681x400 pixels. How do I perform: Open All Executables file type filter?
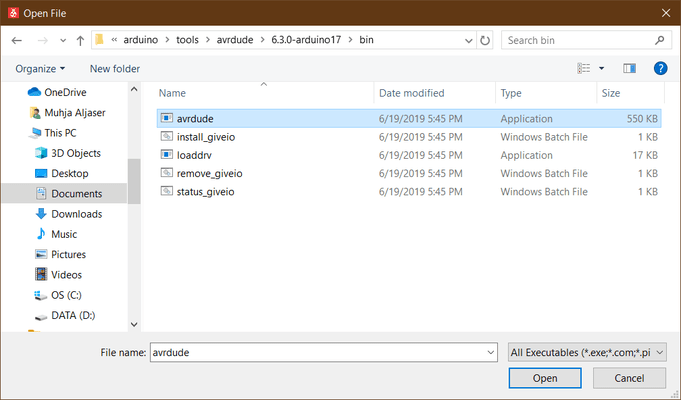click(x=587, y=352)
